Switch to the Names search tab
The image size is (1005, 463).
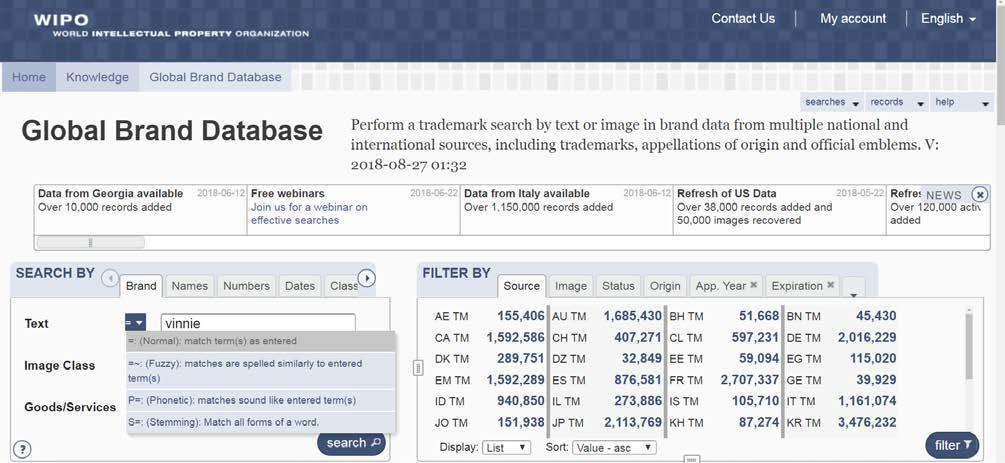click(x=190, y=286)
